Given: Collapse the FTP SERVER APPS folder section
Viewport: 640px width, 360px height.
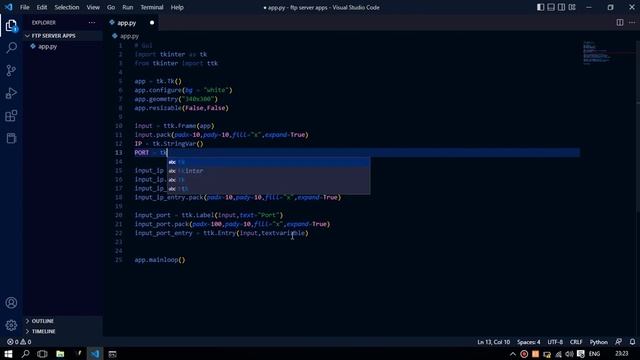Looking at the screenshot, I should [63, 36].
